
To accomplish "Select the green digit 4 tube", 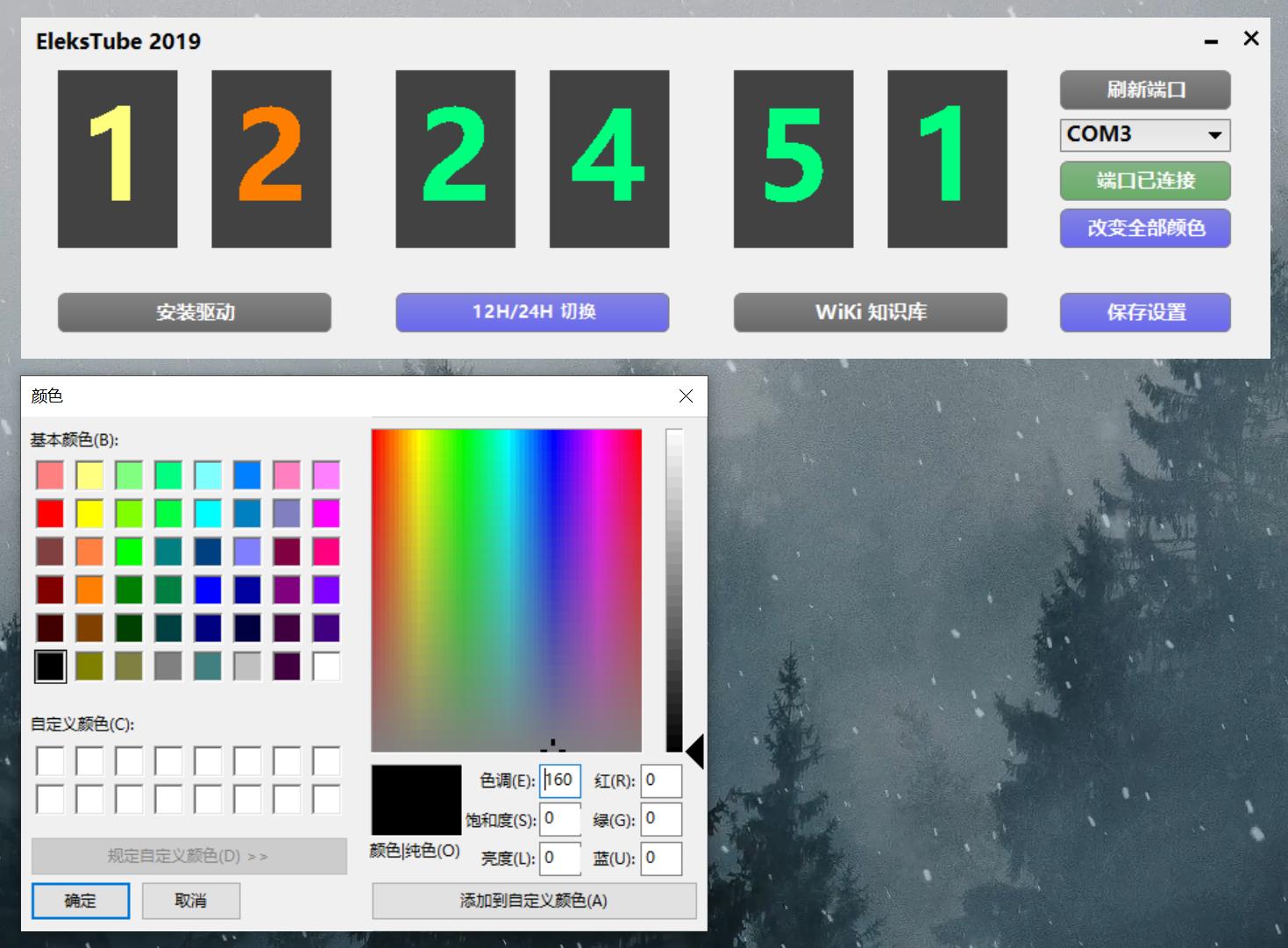I will click(608, 159).
